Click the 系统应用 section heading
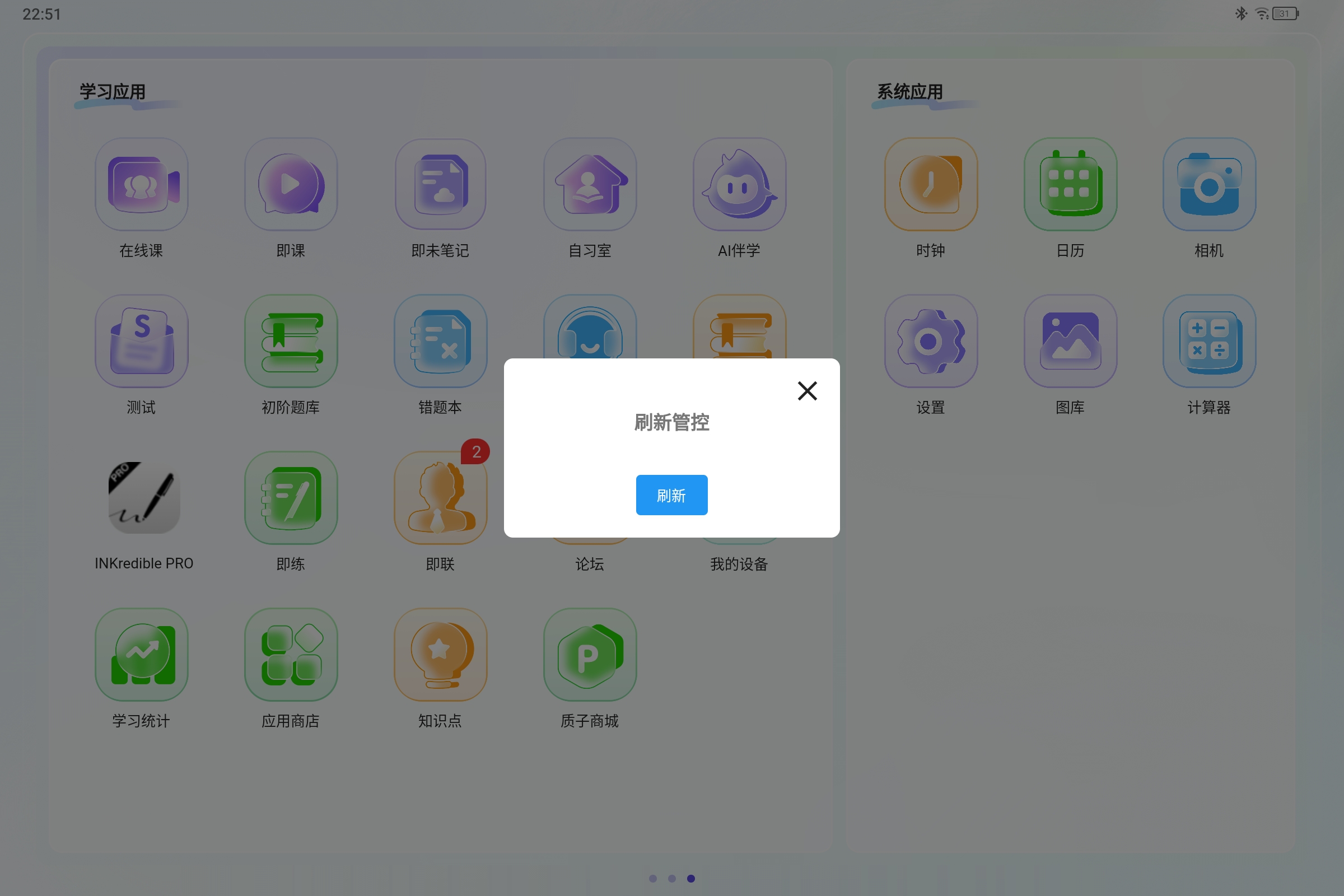 pyautogui.click(x=911, y=91)
